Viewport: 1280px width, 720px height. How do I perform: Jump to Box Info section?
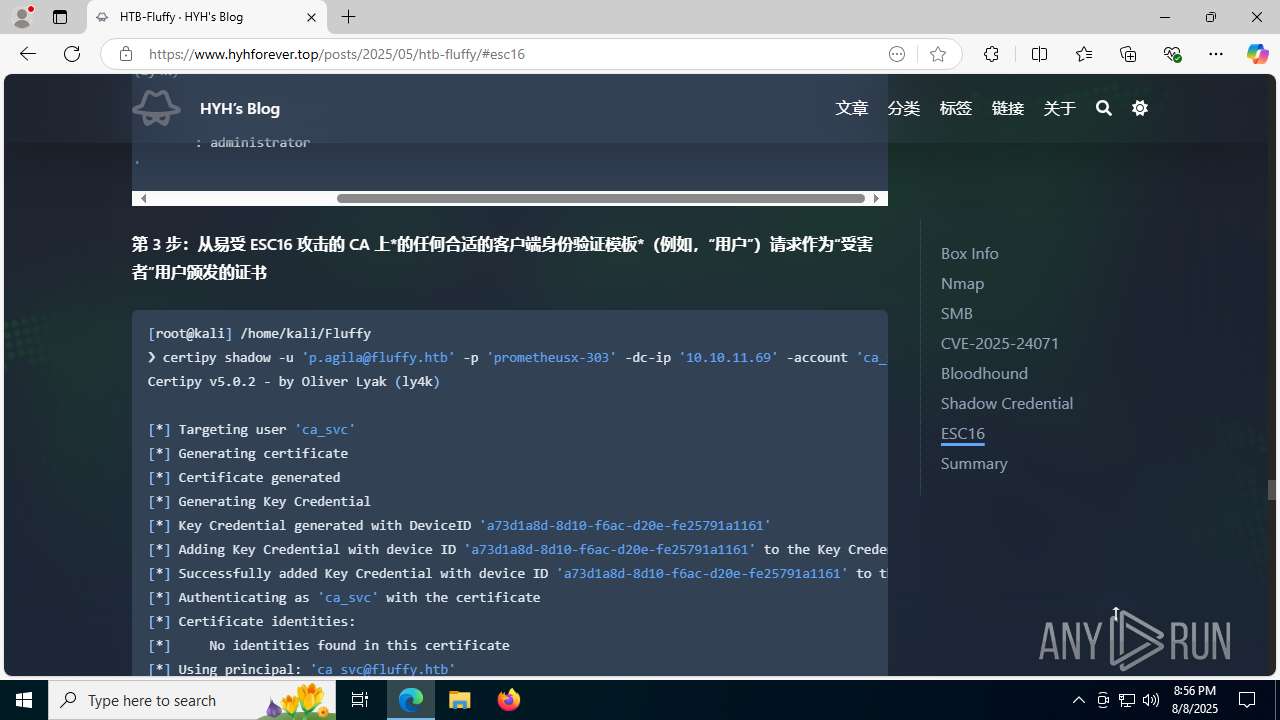point(969,253)
